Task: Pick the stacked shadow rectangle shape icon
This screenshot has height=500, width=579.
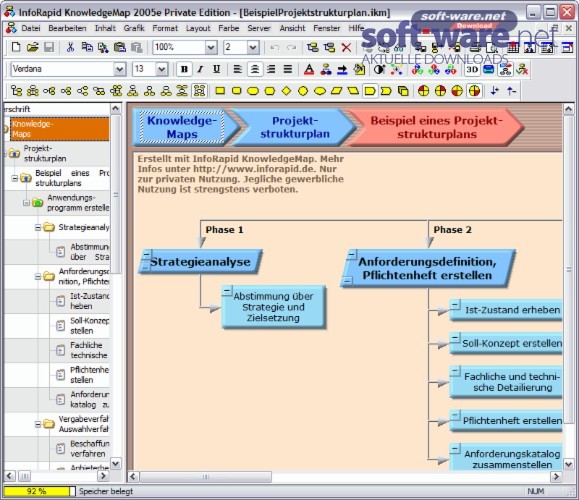Action: (x=403, y=91)
